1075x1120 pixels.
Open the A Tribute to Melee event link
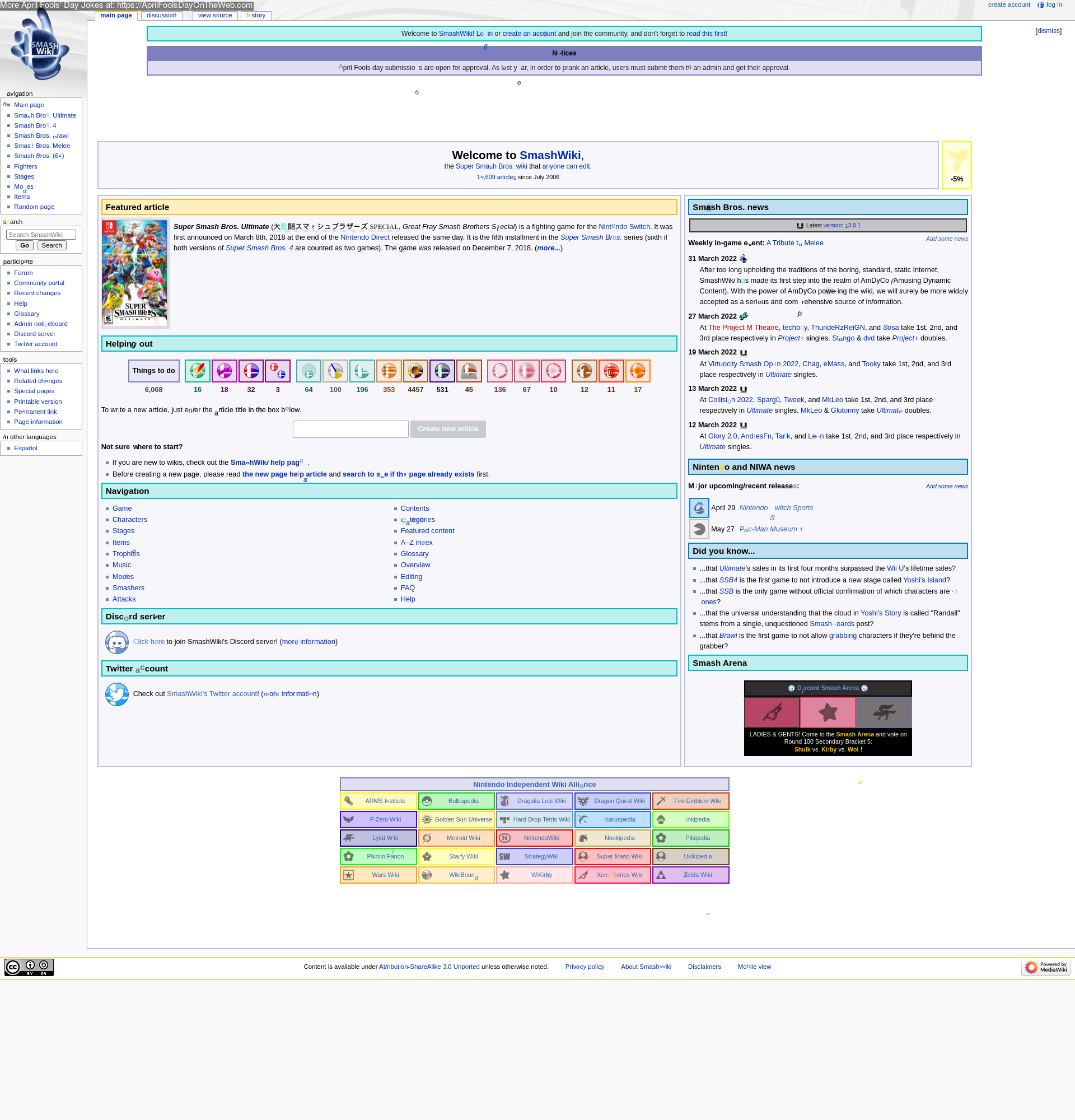[794, 243]
